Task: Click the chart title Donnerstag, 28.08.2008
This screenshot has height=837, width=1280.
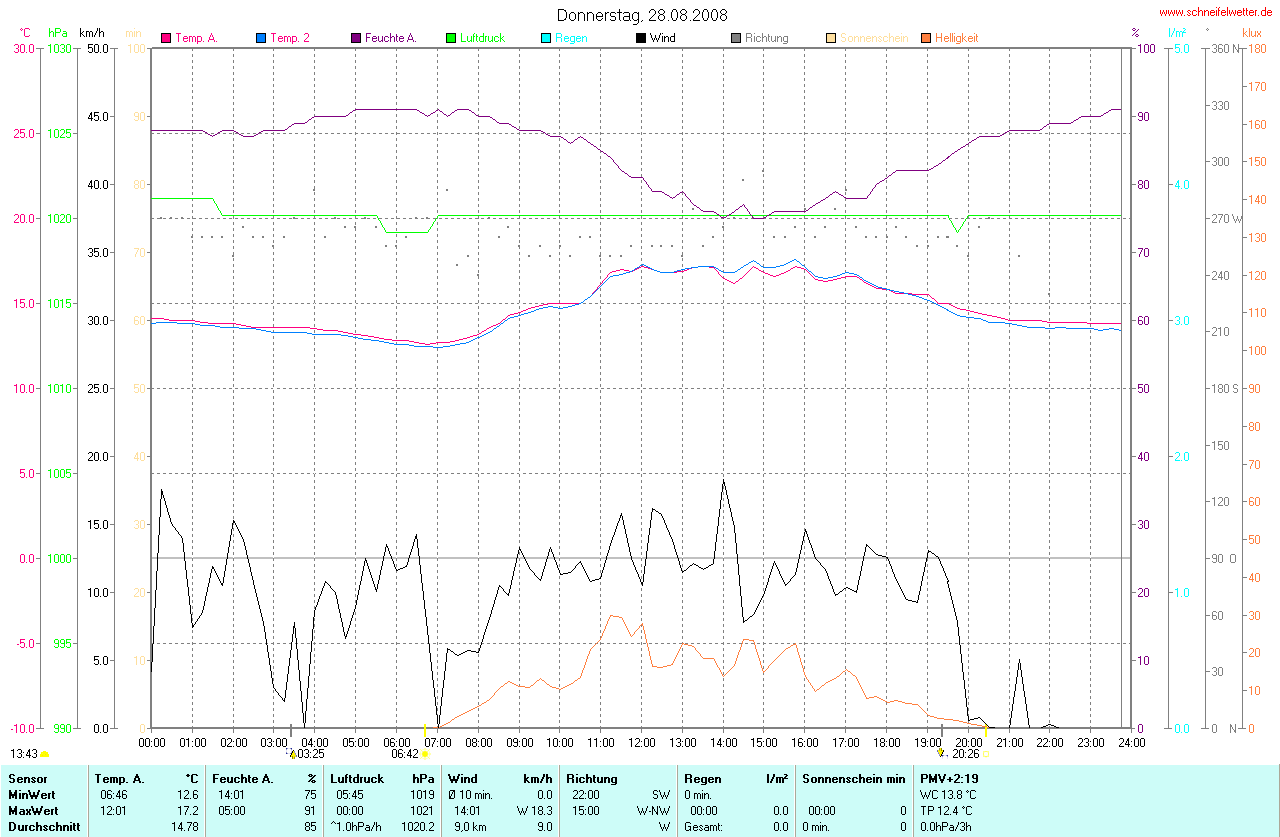Action: (x=642, y=15)
